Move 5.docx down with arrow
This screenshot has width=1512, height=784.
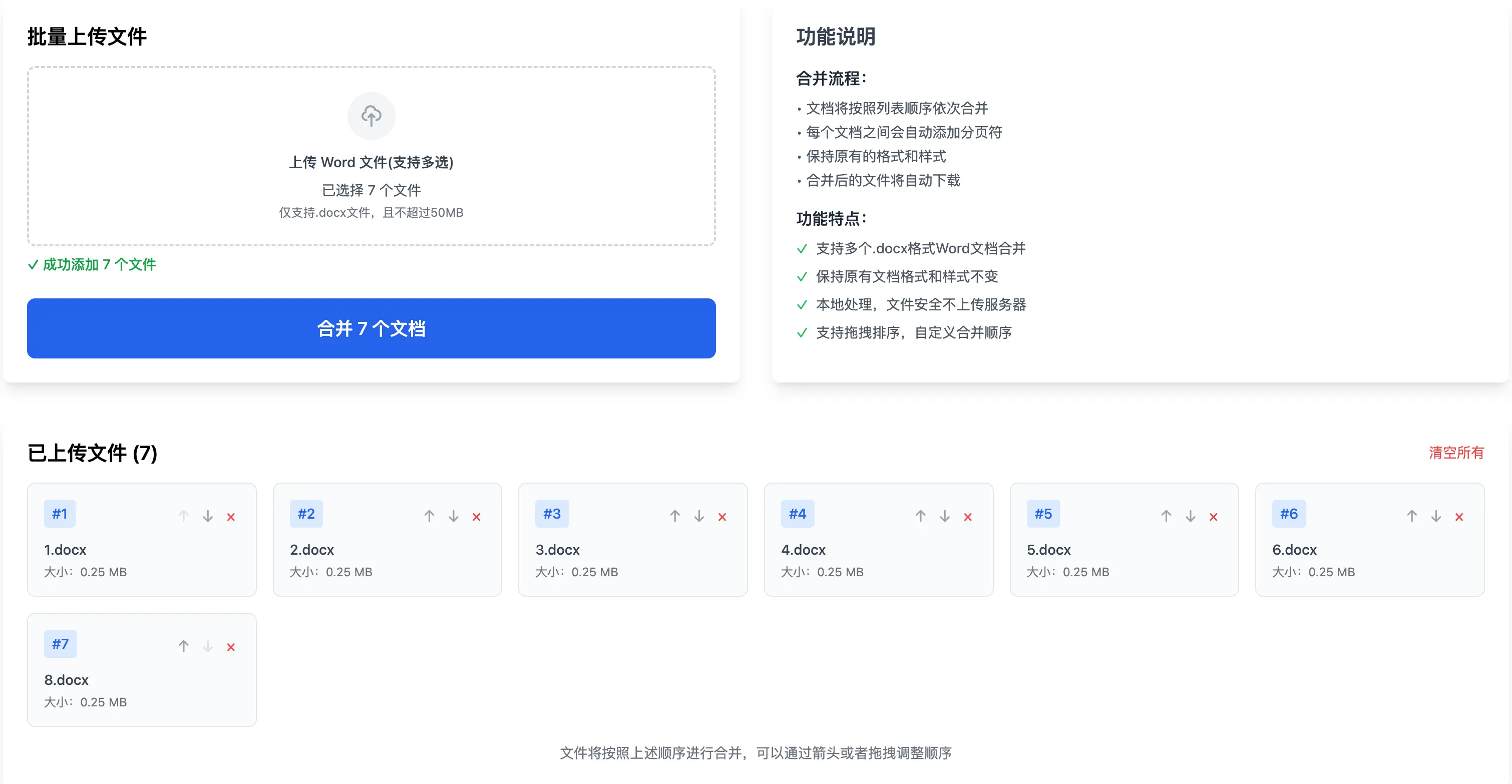pyautogui.click(x=1191, y=516)
